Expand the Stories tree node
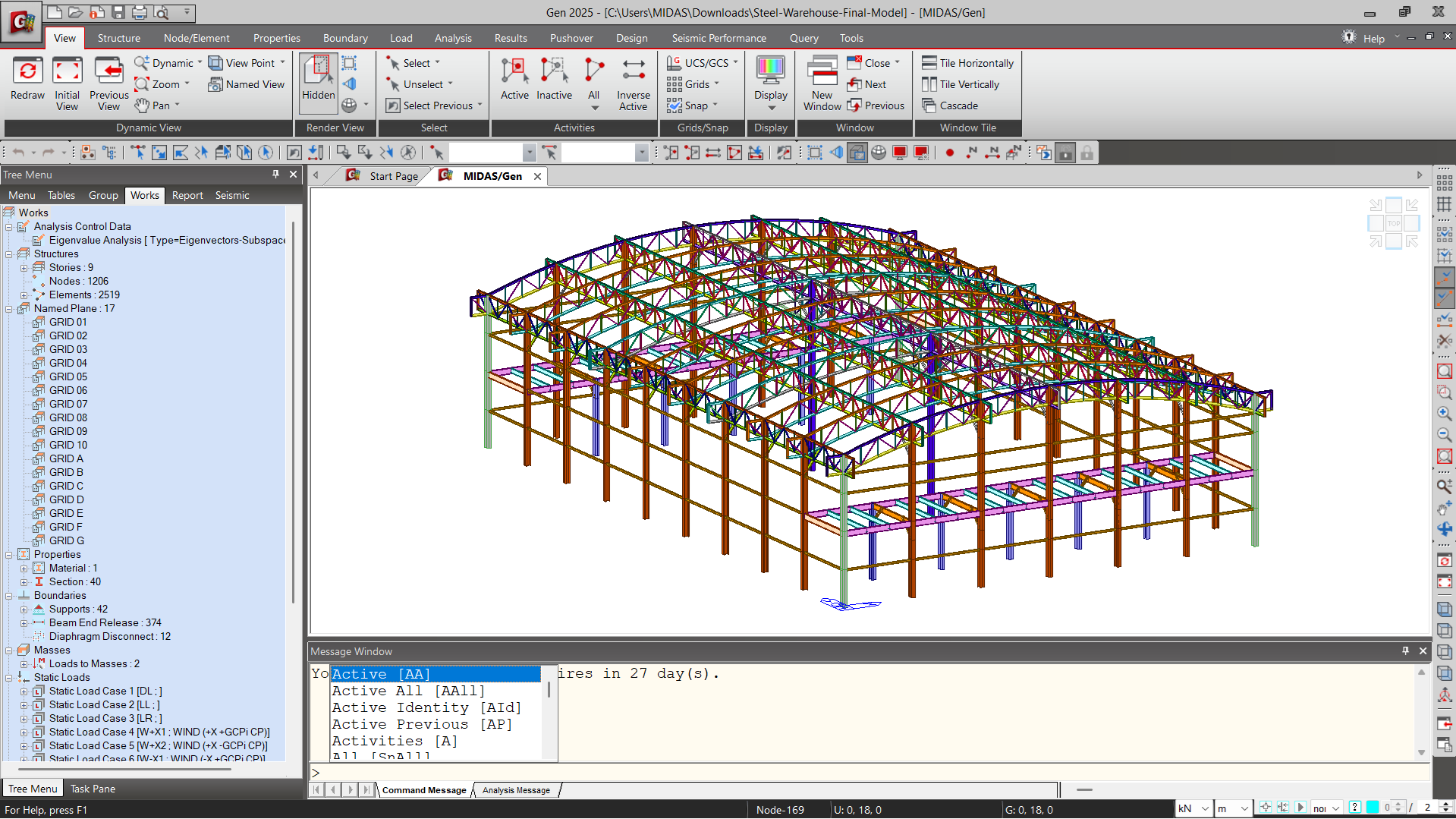Image resolution: width=1456 pixels, height=819 pixels. pyautogui.click(x=24, y=268)
